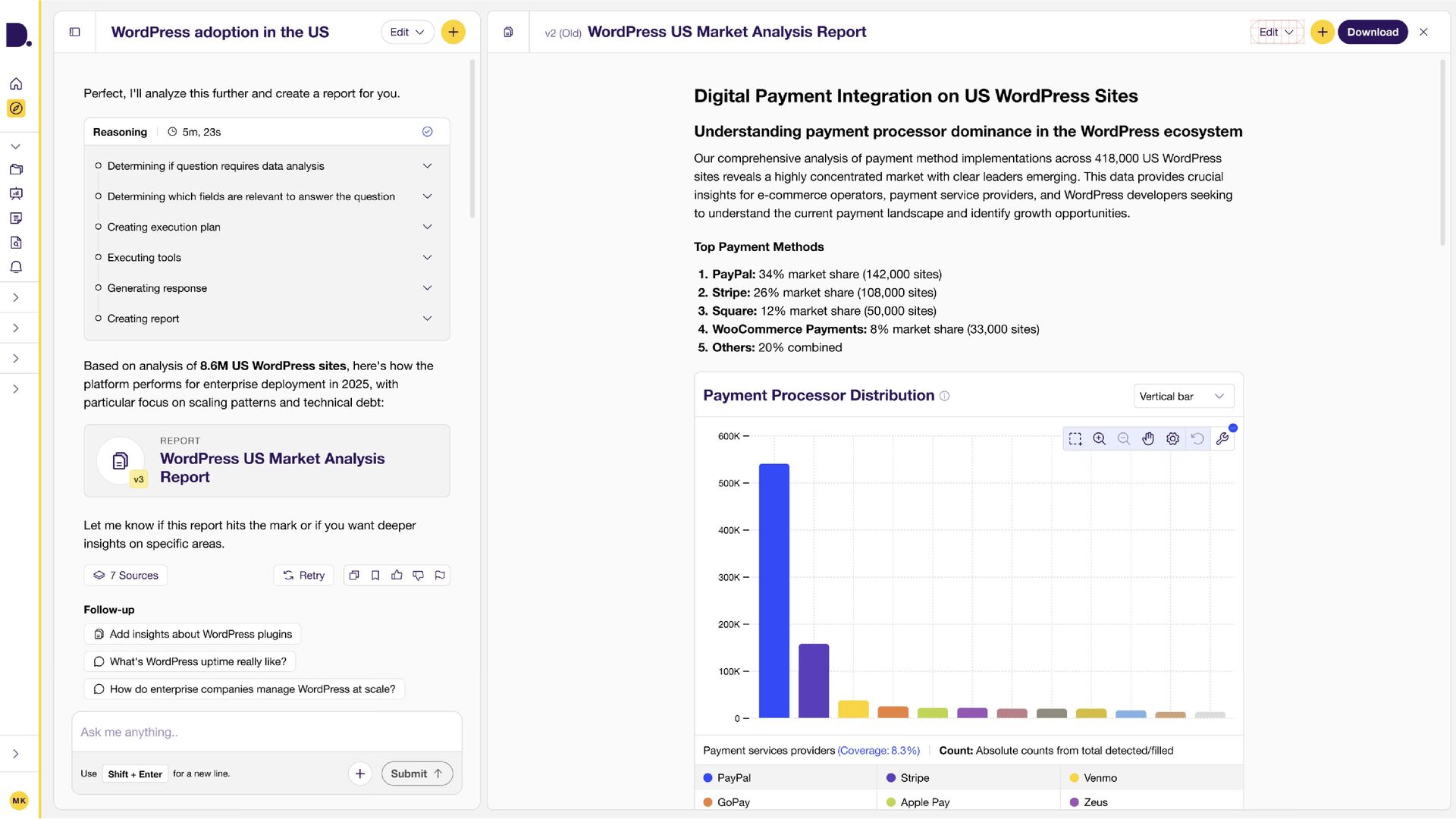Screen dimensions: 1456x819
Task: Open the Edit dropdown in chat header
Action: (406, 32)
